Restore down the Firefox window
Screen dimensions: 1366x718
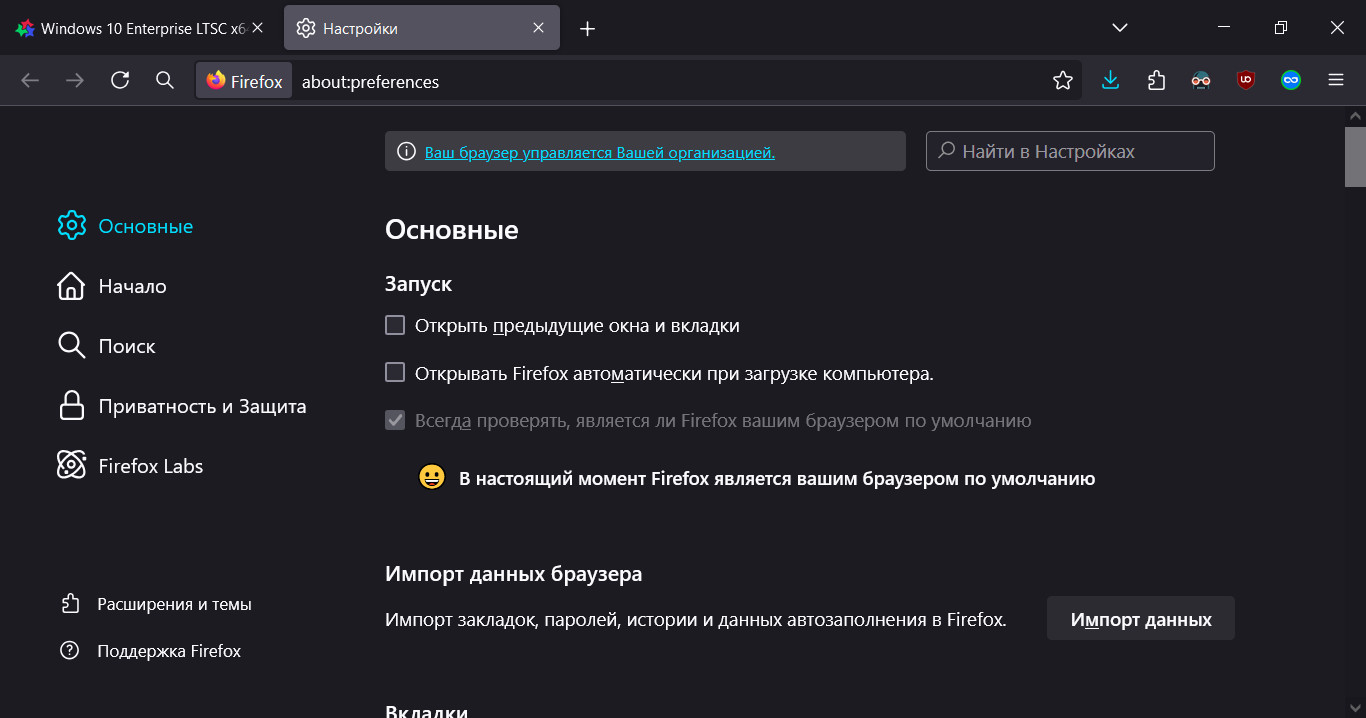(1280, 28)
